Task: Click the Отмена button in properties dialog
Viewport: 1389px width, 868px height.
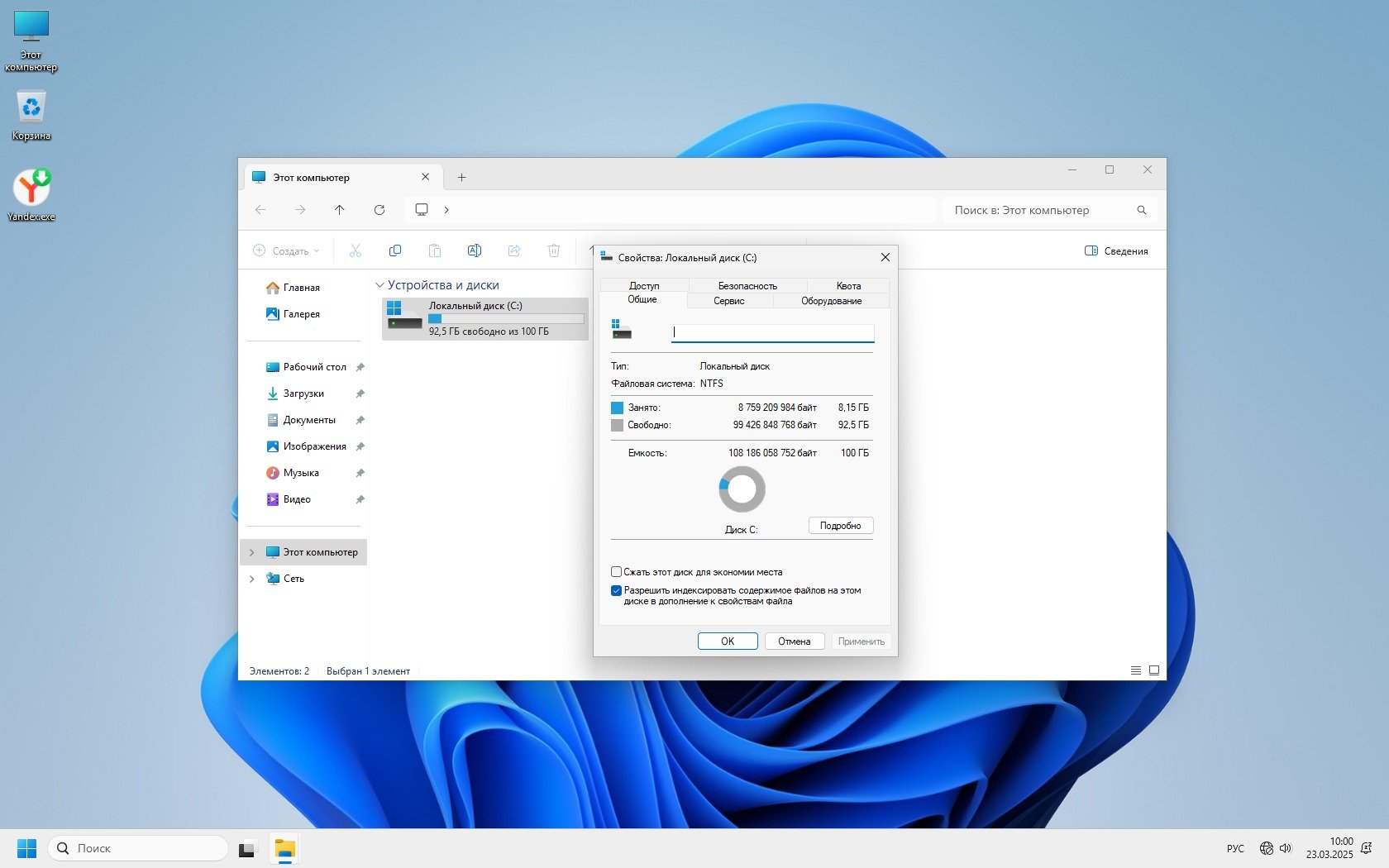Action: [794, 641]
